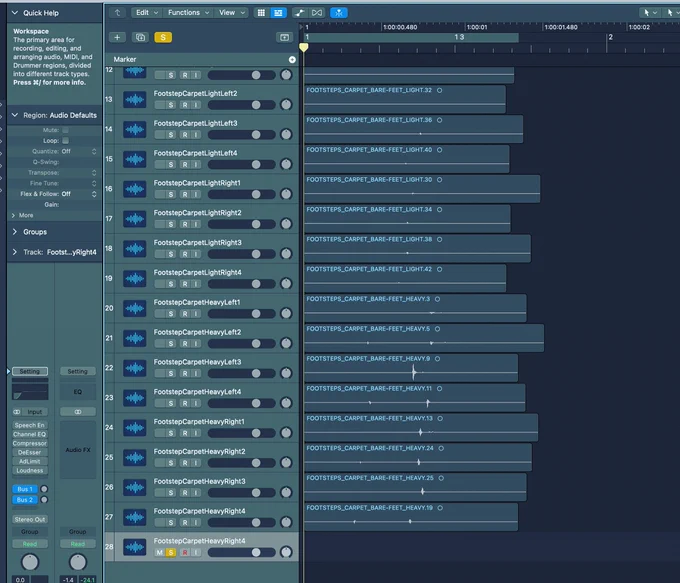Click the Stereo Out output button
This screenshot has width=680, height=583.
[30, 519]
